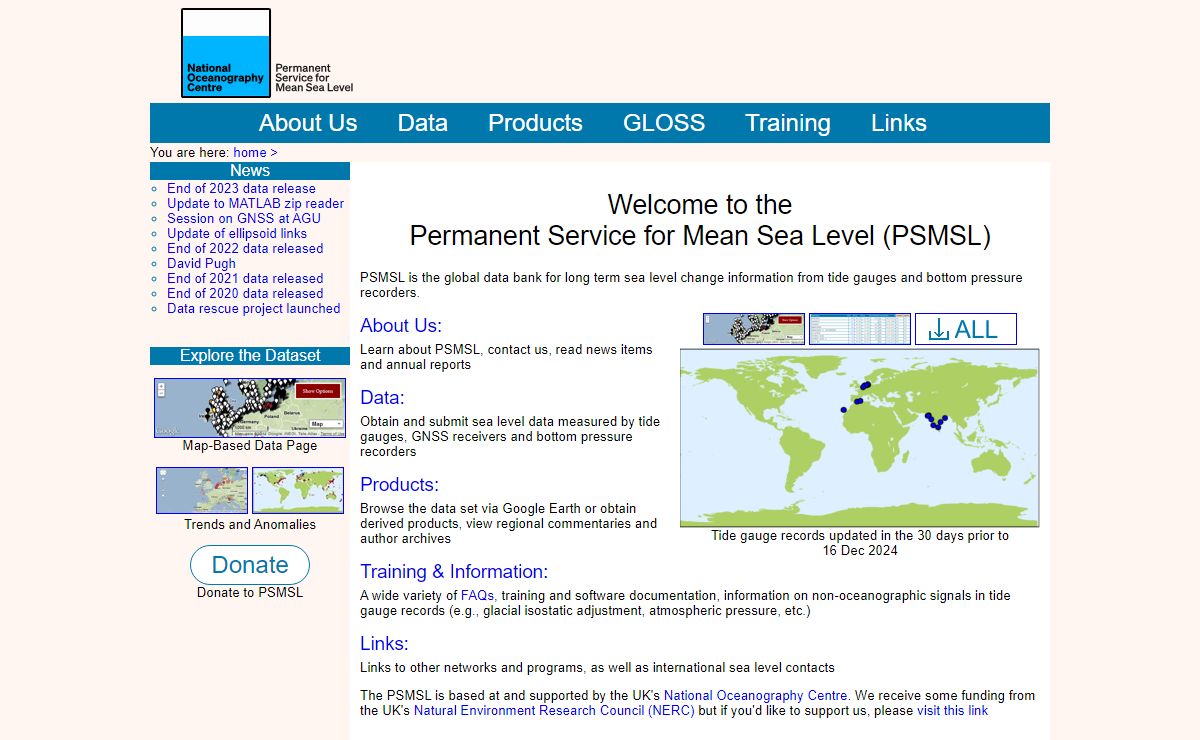Open the Products menu in navigation bar

(535, 123)
